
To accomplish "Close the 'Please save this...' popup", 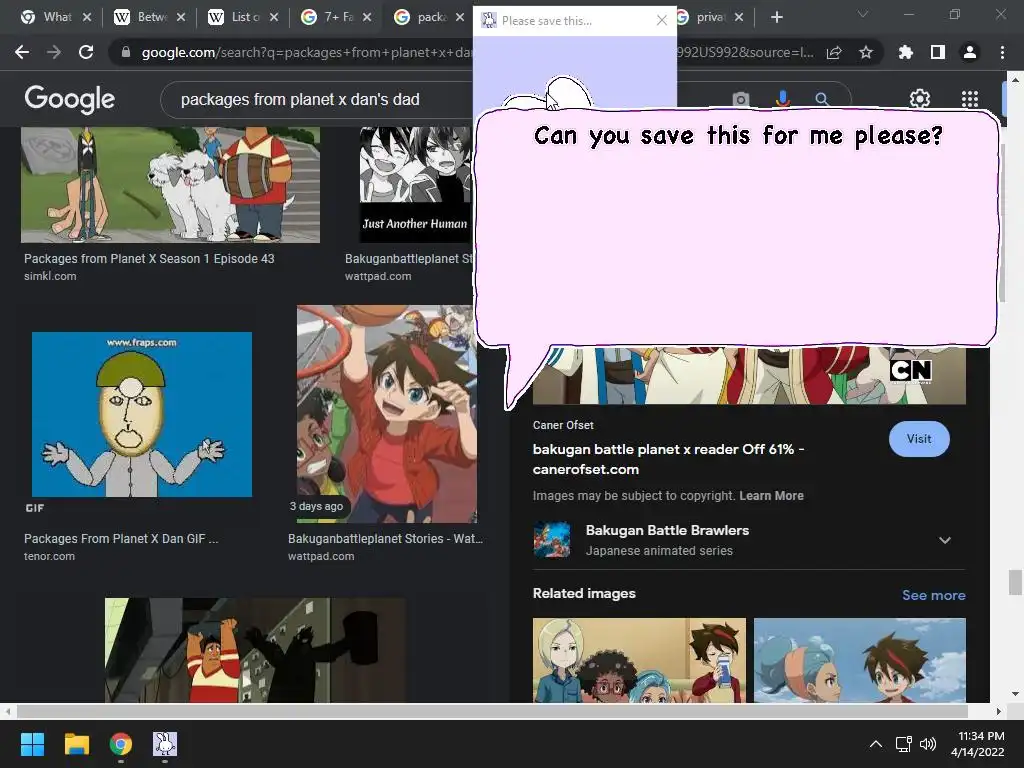I will 662,20.
